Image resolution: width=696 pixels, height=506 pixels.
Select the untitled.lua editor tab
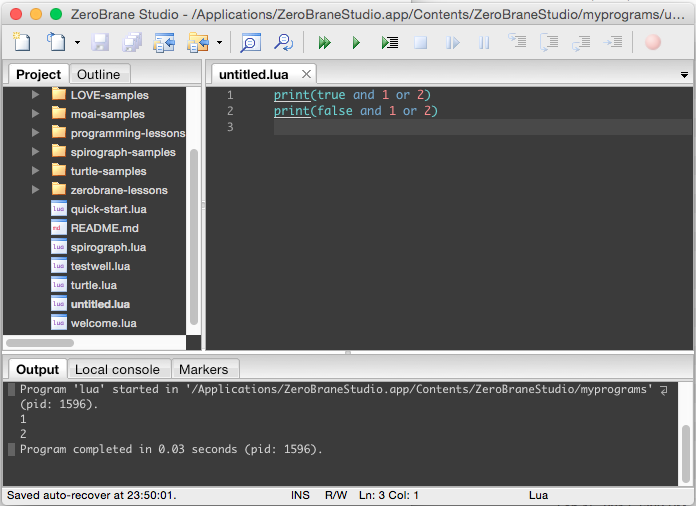(x=253, y=74)
